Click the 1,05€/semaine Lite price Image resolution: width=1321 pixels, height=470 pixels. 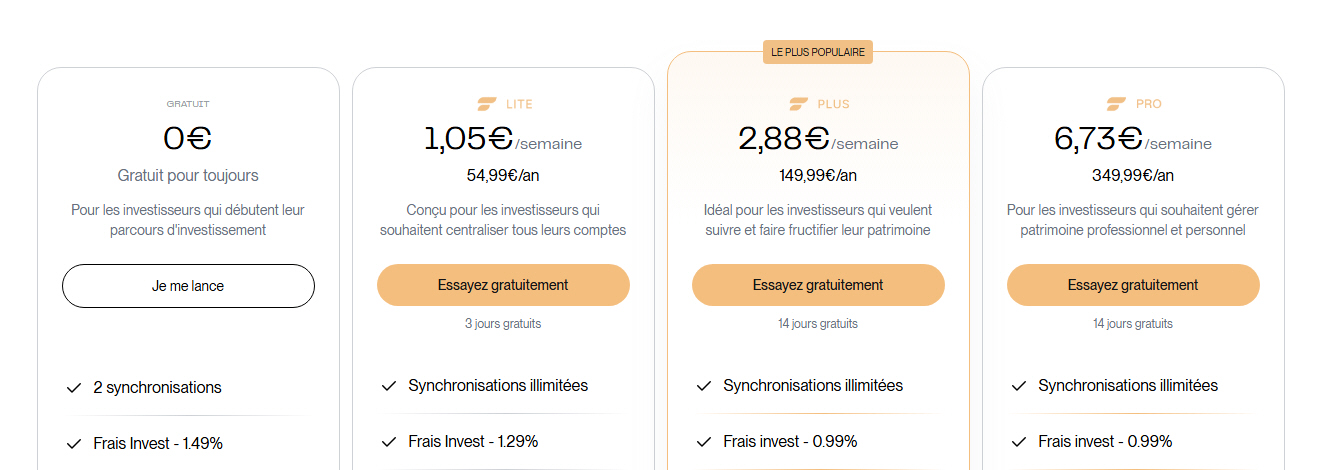coord(503,139)
